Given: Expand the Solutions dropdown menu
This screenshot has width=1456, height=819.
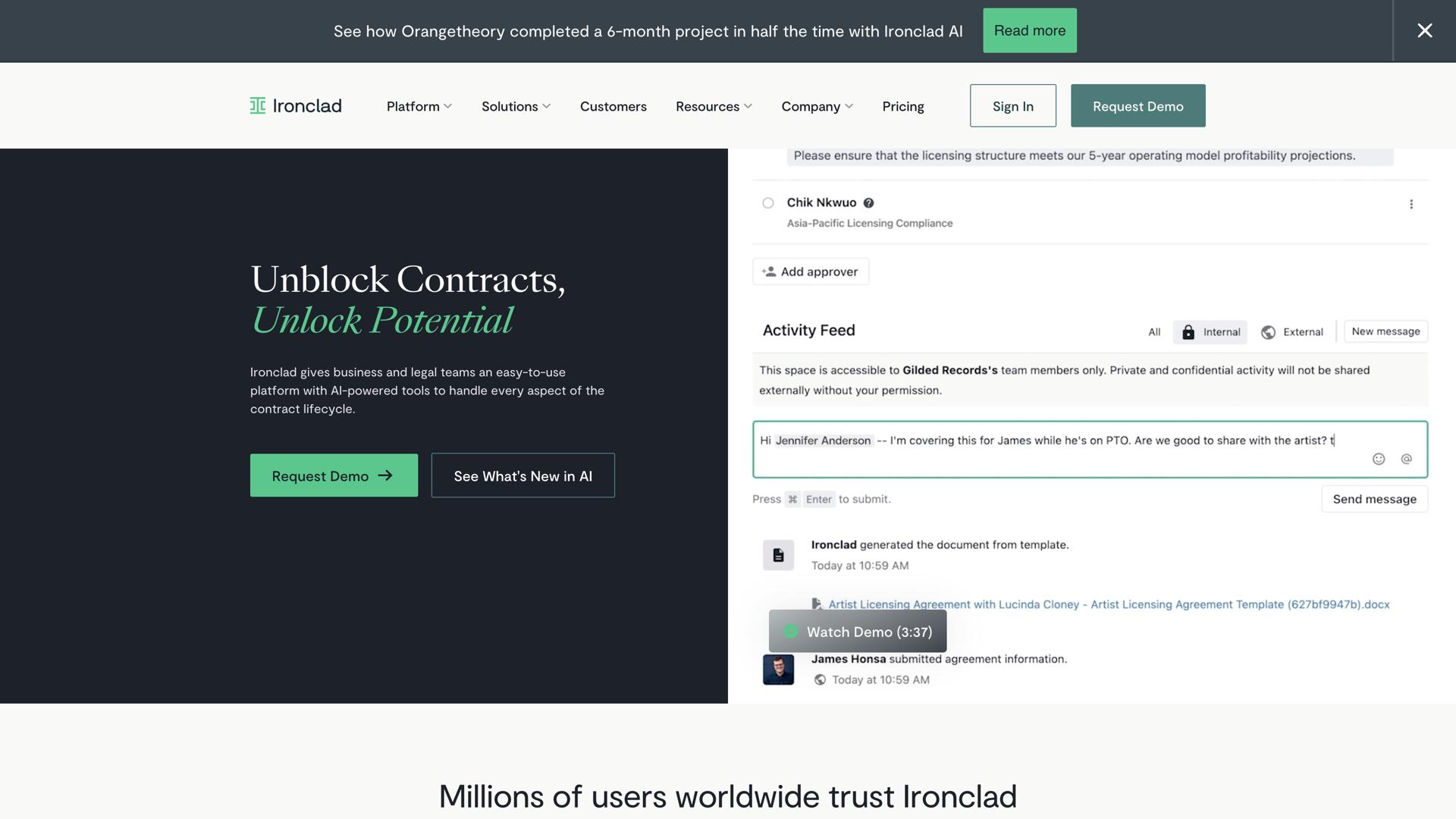Looking at the screenshot, I should pyautogui.click(x=516, y=106).
